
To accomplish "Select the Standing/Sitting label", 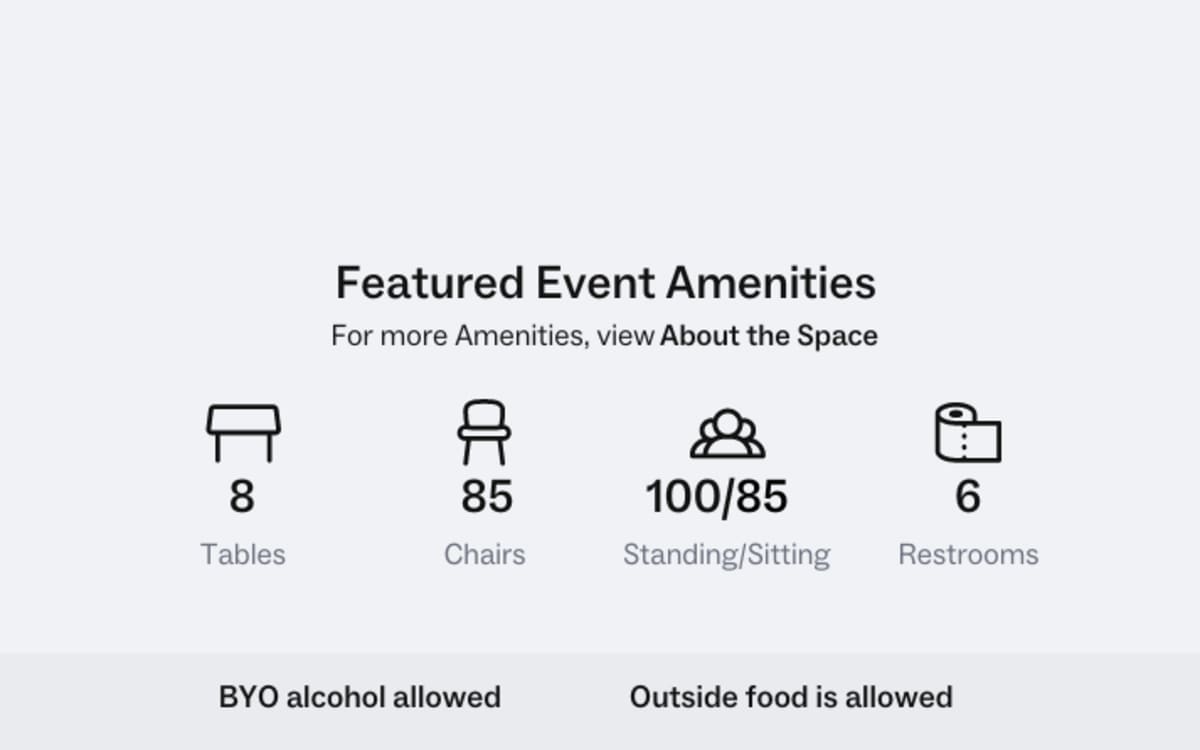I will (x=726, y=555).
